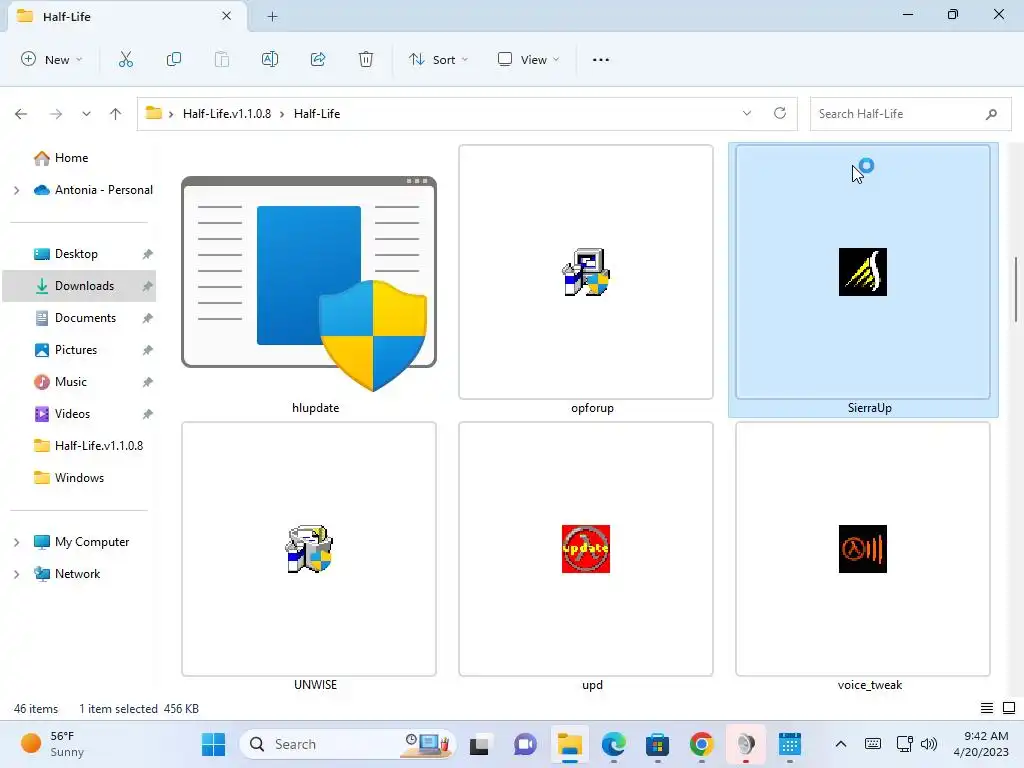Screen dimensions: 1024x768
Task: Click the Paste clipboard icon
Action: pos(221,59)
